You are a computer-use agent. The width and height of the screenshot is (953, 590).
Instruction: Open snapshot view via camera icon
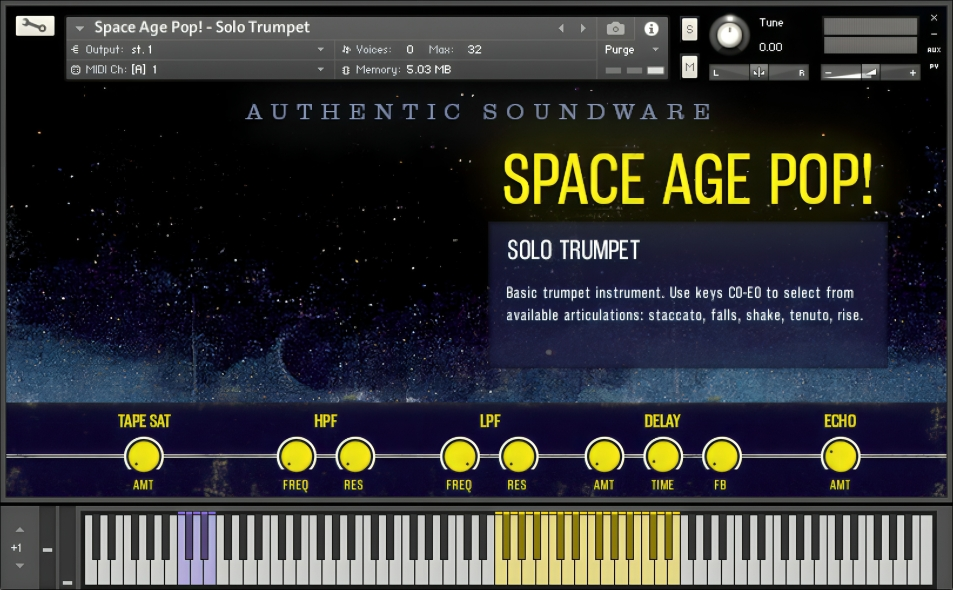click(615, 29)
